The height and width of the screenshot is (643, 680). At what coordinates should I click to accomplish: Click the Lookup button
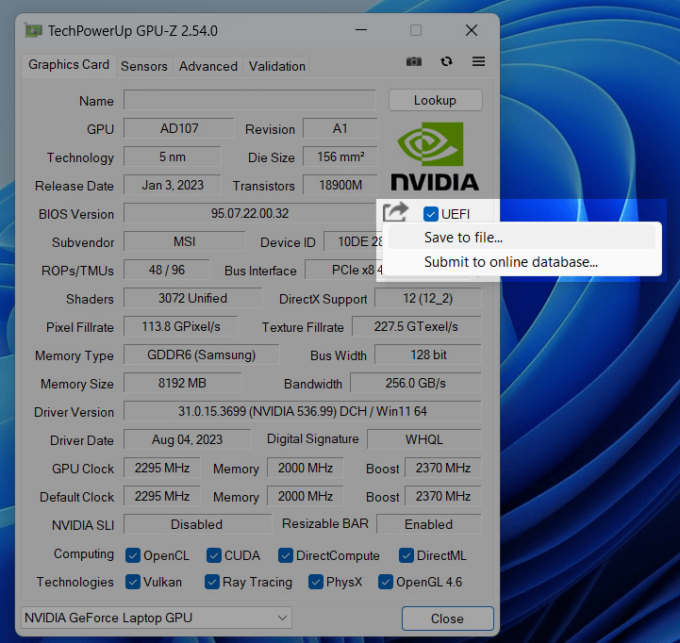(435, 100)
